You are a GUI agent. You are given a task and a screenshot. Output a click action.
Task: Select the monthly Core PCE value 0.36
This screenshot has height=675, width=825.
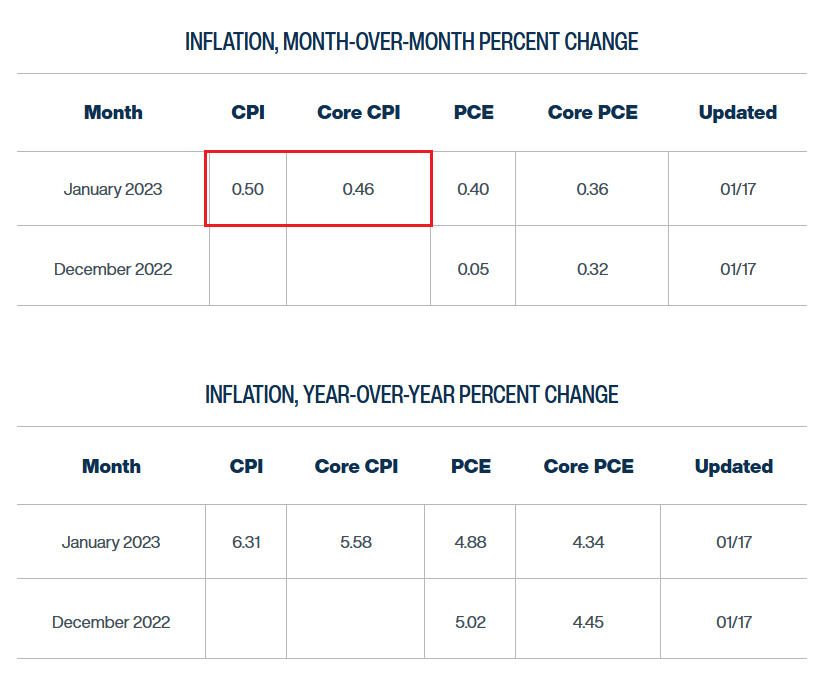(592, 189)
